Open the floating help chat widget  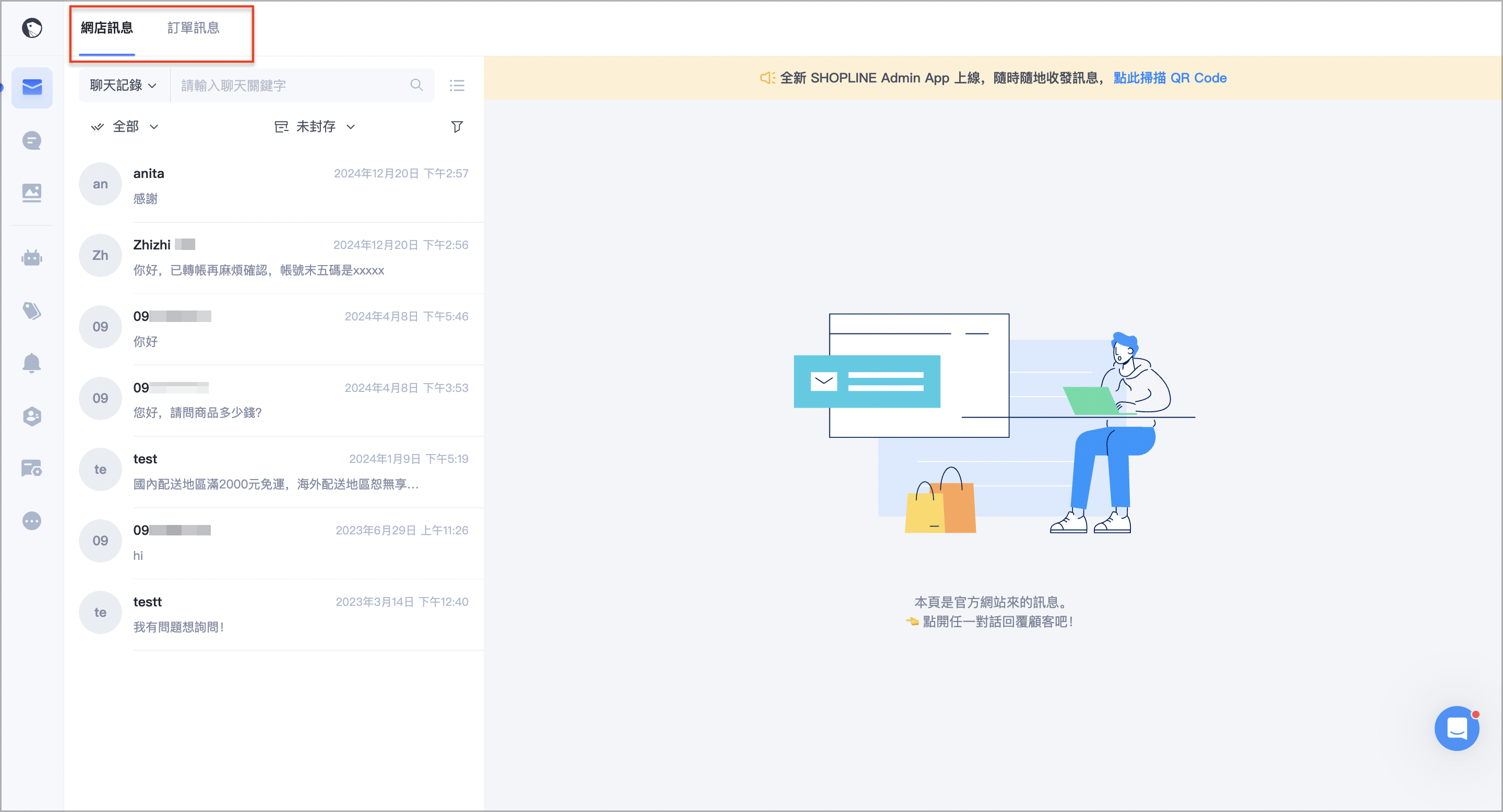(x=1457, y=728)
